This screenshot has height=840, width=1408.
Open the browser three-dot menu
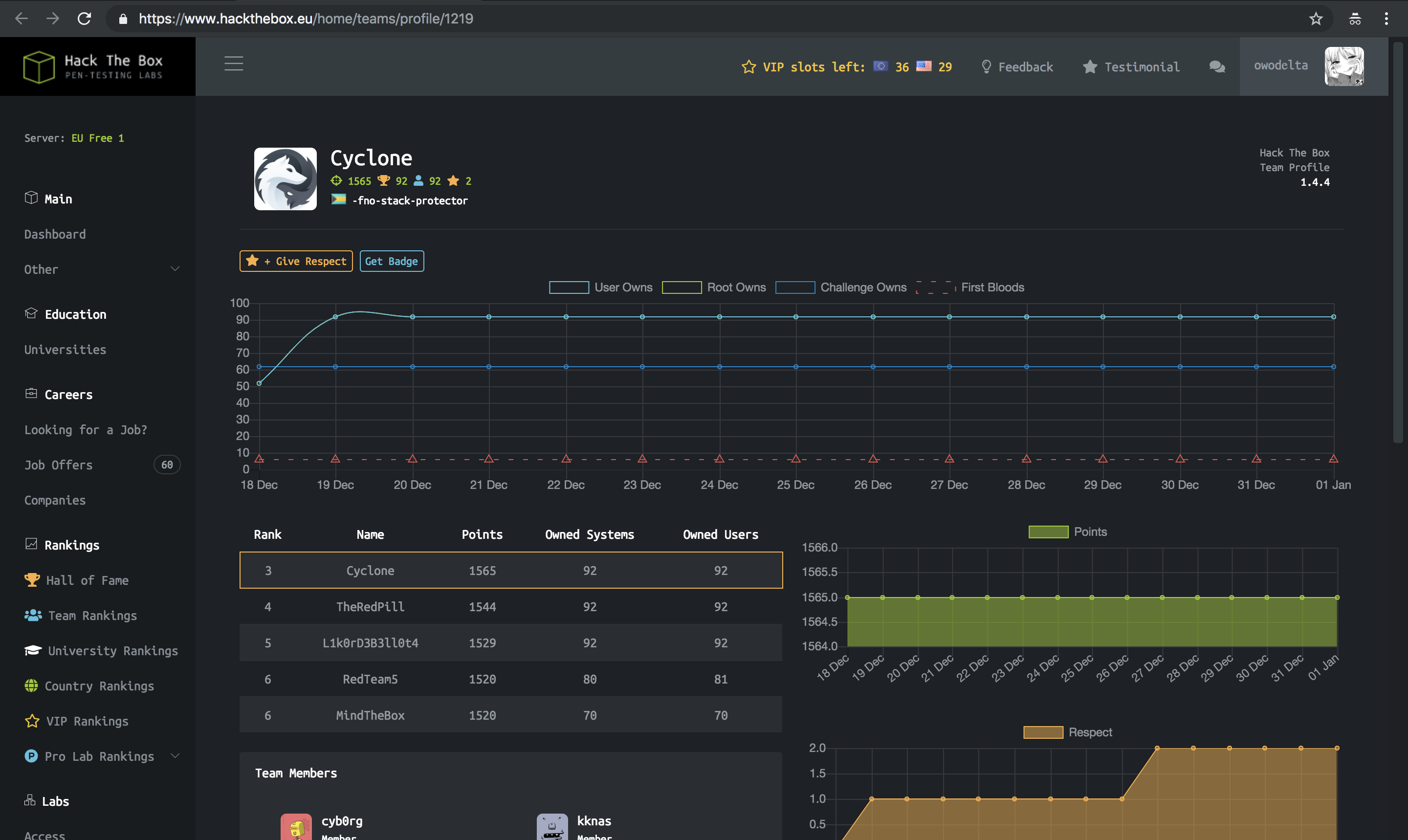[x=1386, y=19]
